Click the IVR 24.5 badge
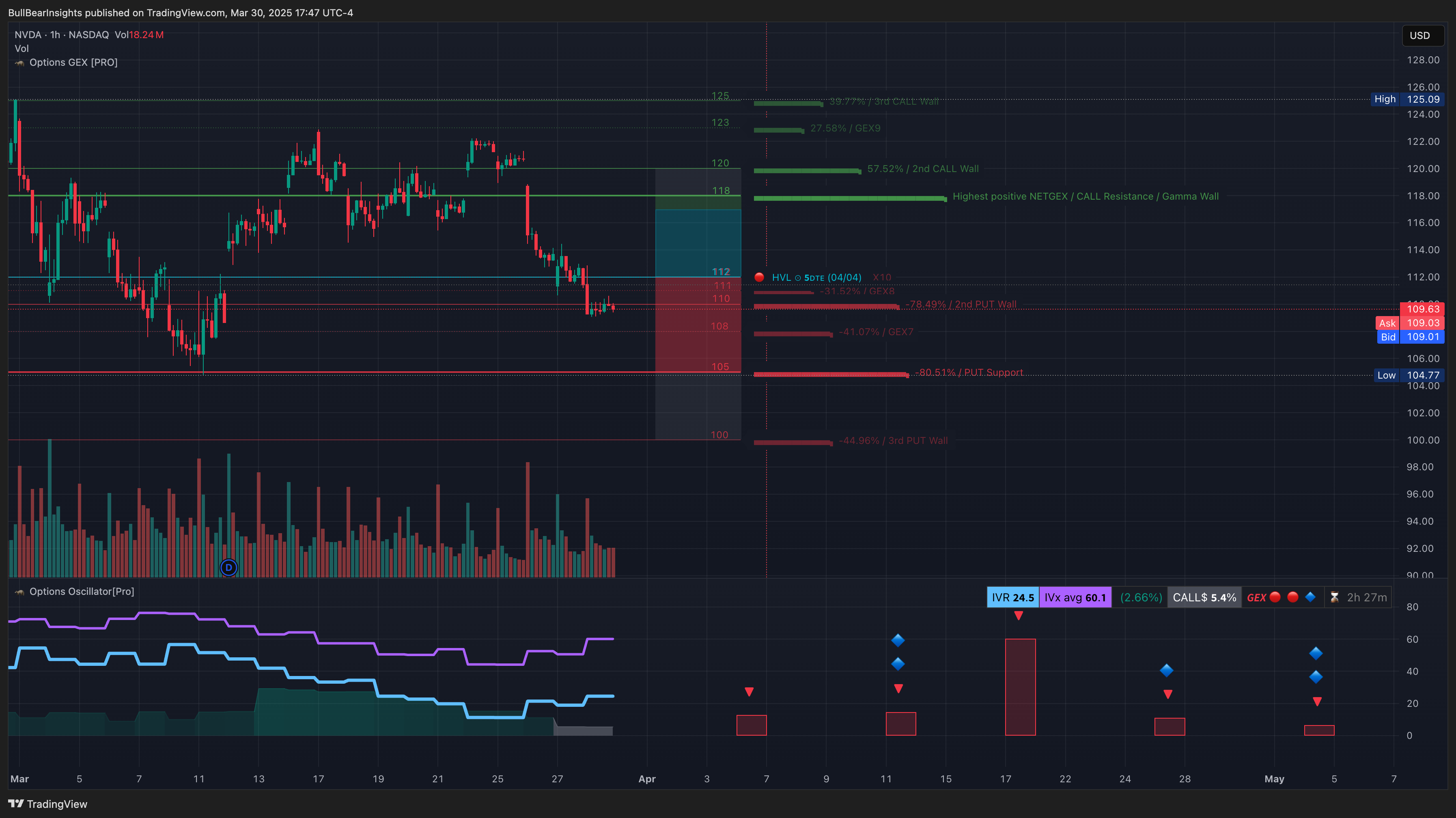The width and height of the screenshot is (1456, 818). 1013,598
